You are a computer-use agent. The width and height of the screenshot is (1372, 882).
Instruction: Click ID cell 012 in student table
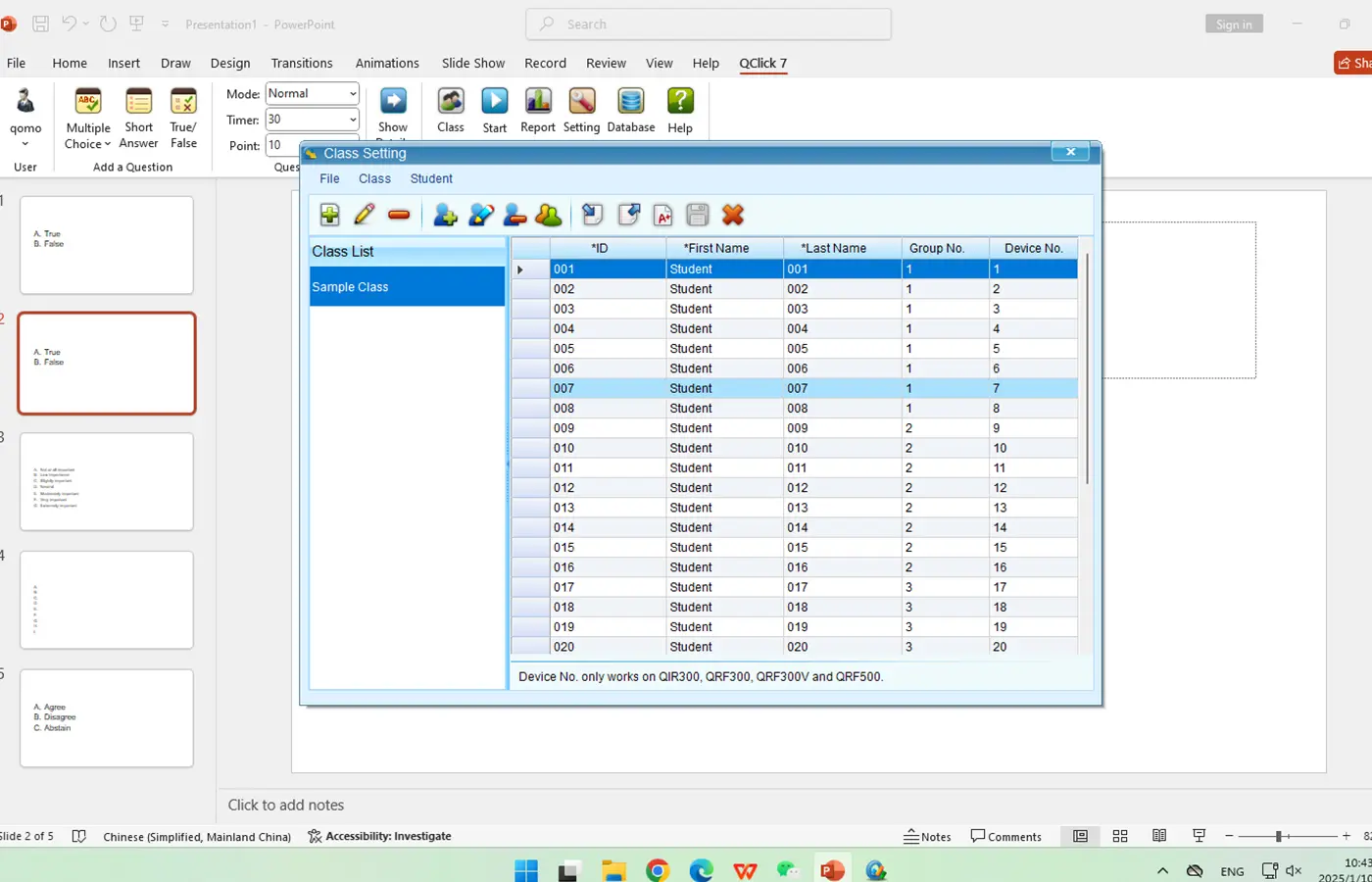pyautogui.click(x=608, y=487)
